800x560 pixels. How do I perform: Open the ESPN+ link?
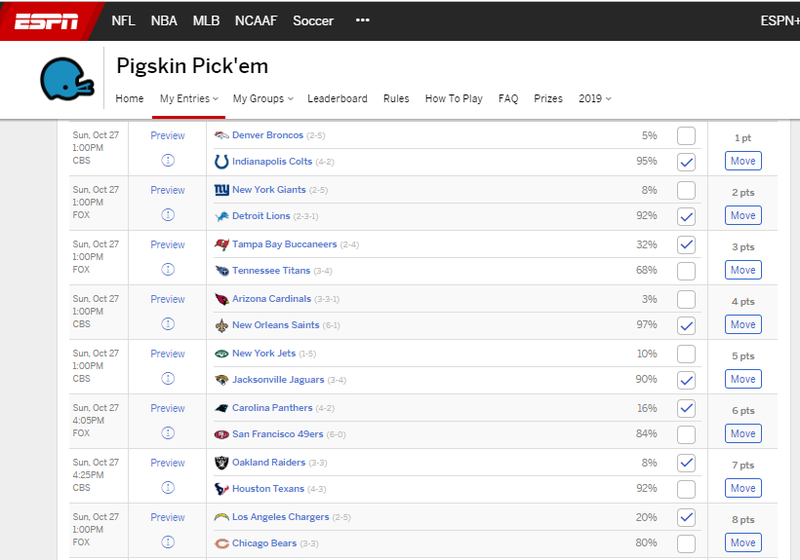[780, 20]
